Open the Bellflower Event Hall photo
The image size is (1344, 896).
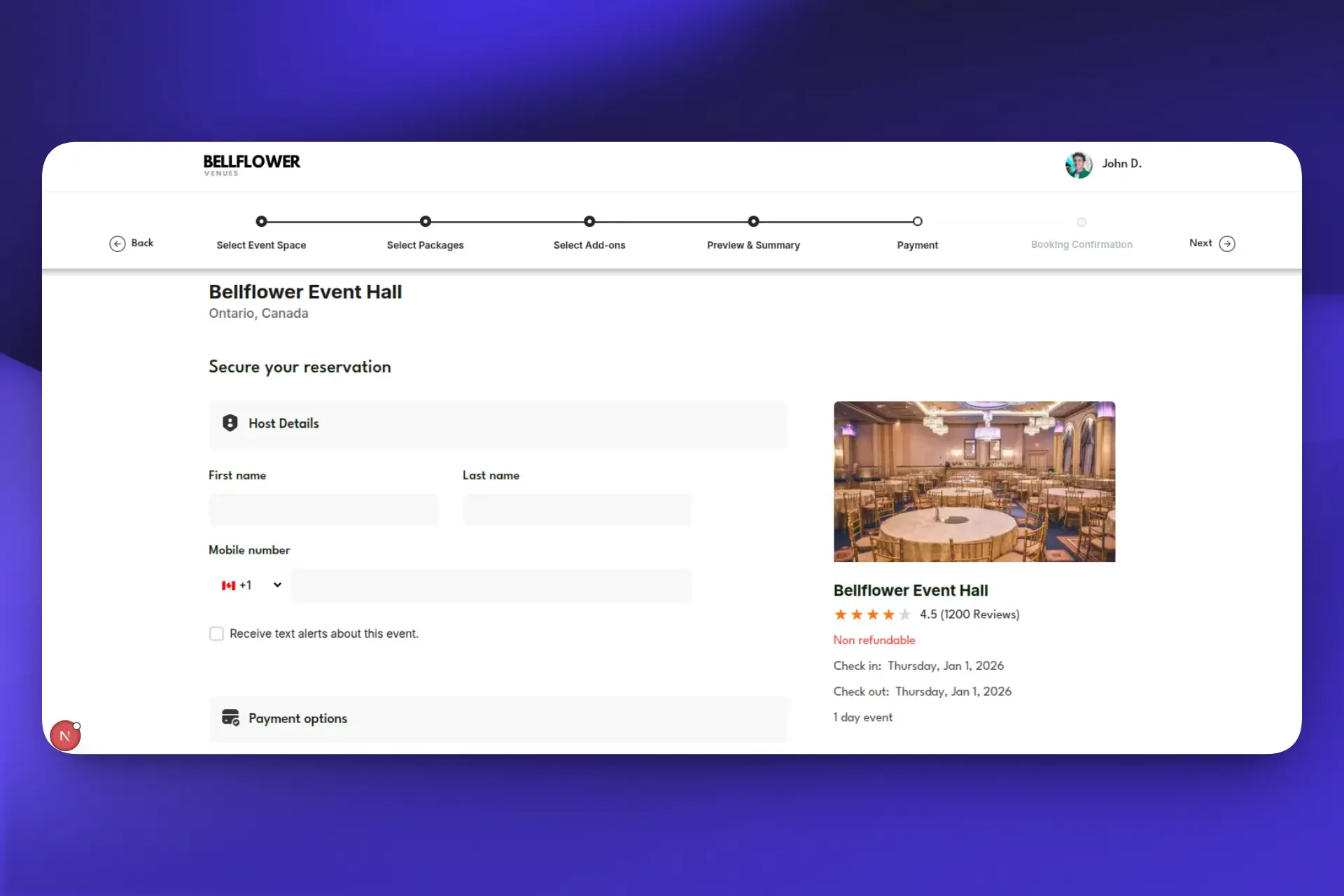tap(974, 482)
